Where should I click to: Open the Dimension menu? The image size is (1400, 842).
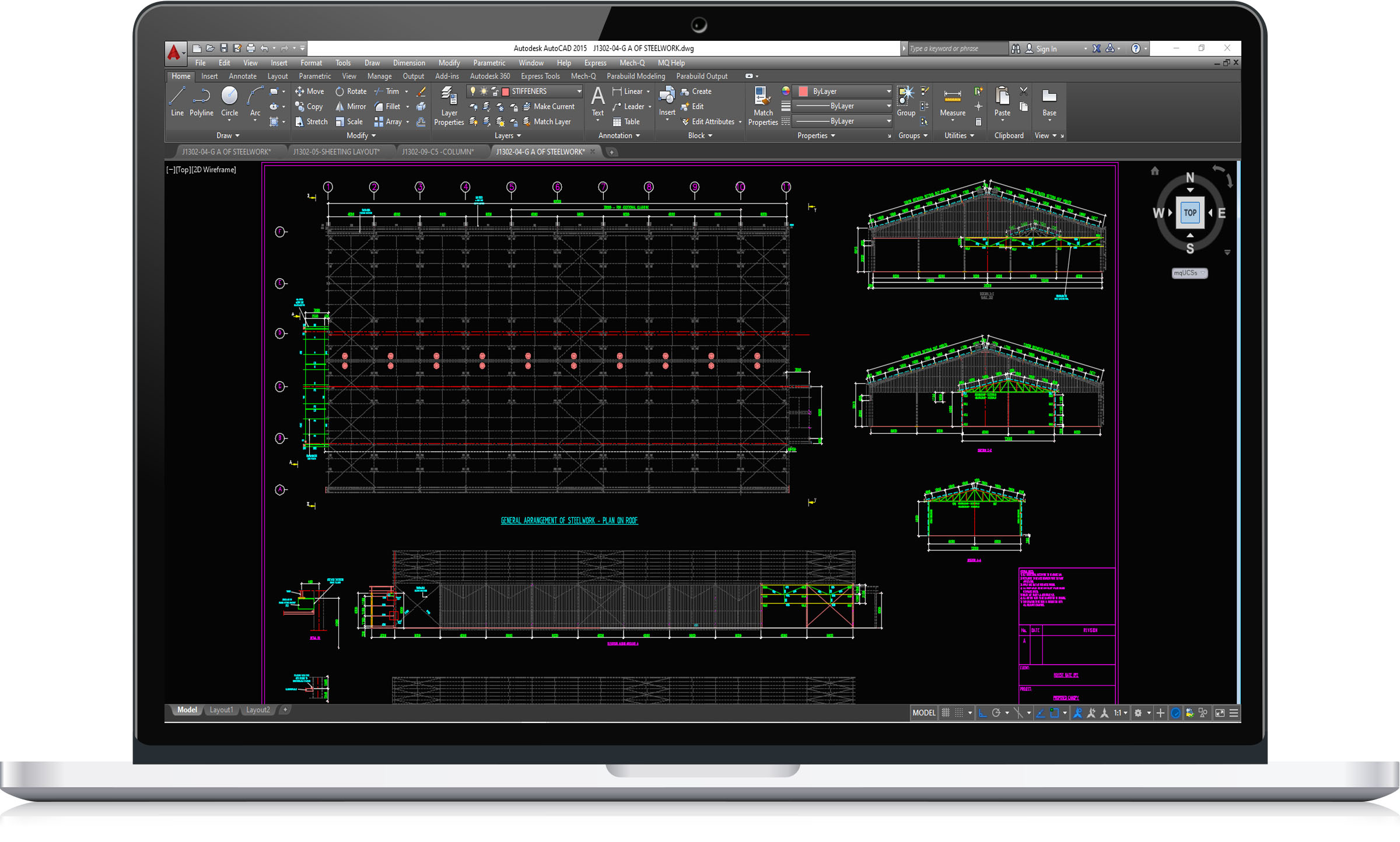click(x=409, y=63)
